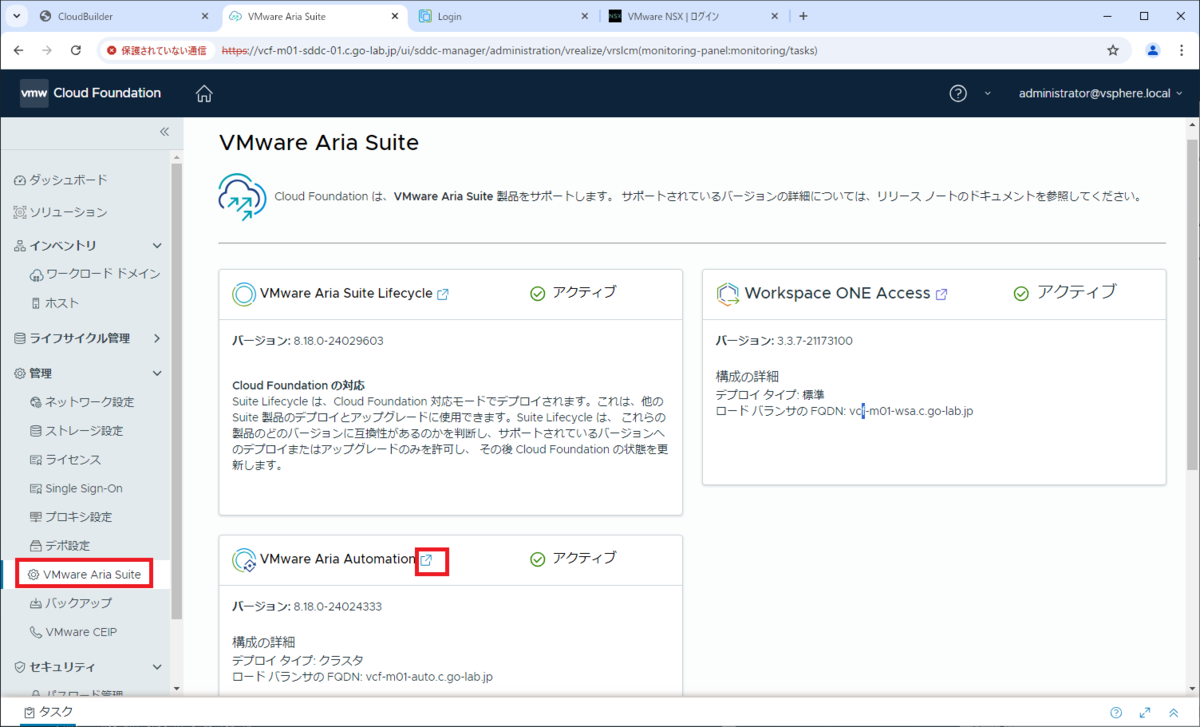The width and height of the screenshot is (1200, 727).
Task: Go back in the browser
Action: click(x=19, y=50)
